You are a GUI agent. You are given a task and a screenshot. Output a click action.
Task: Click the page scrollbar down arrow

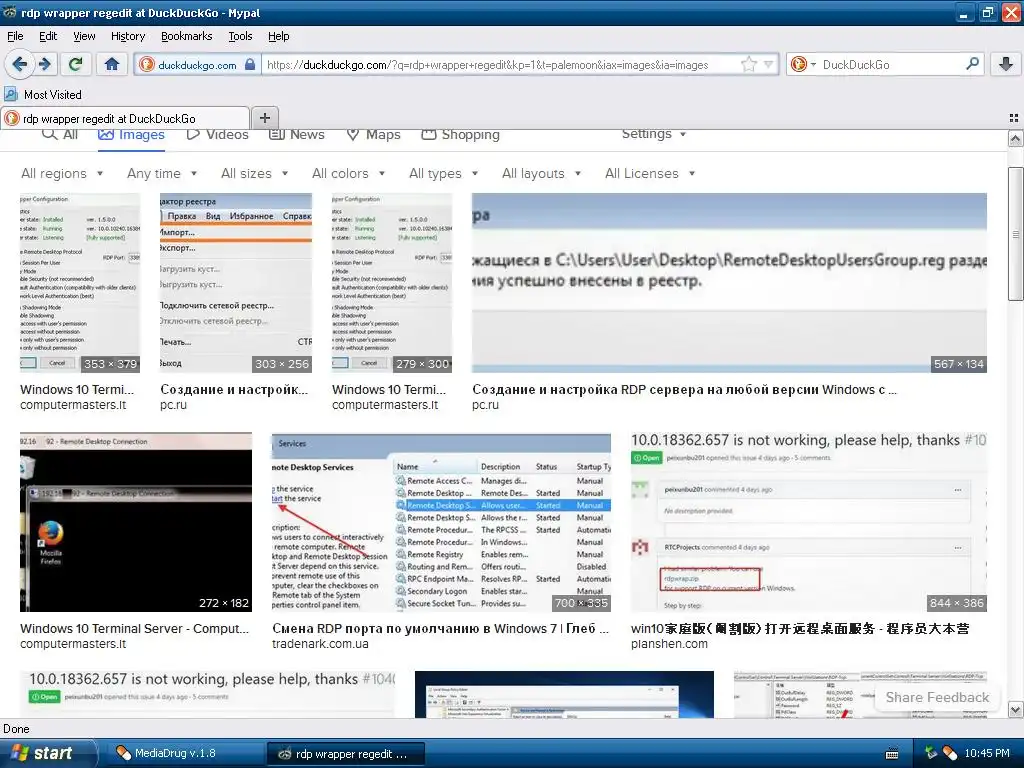pyautogui.click(x=1015, y=709)
